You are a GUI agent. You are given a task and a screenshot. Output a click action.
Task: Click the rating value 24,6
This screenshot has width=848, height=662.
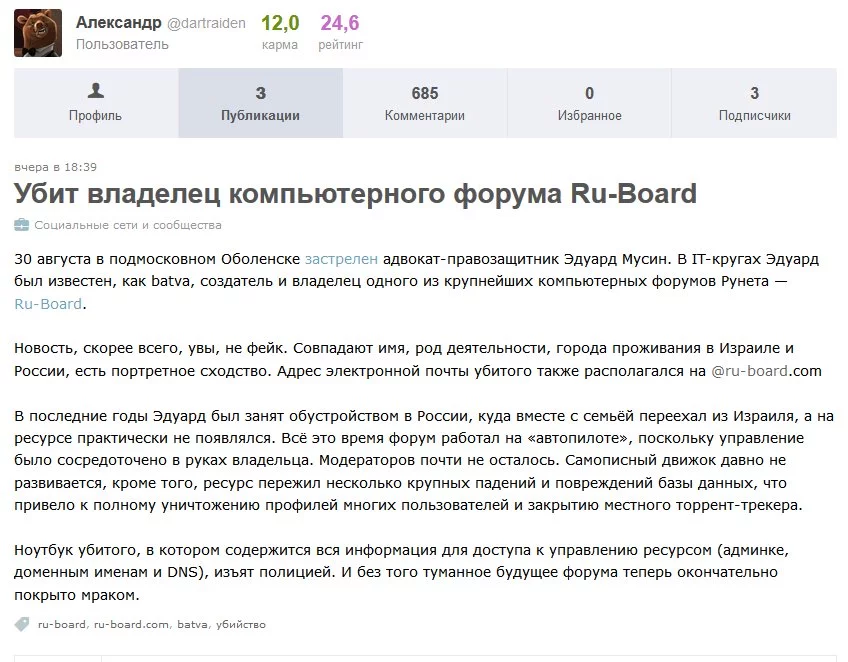click(340, 23)
